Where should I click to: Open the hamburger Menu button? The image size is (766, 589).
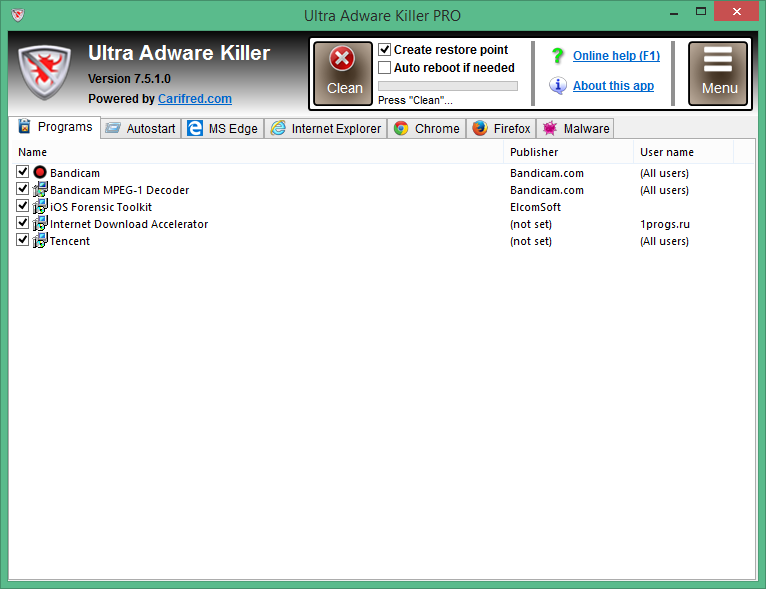point(718,72)
